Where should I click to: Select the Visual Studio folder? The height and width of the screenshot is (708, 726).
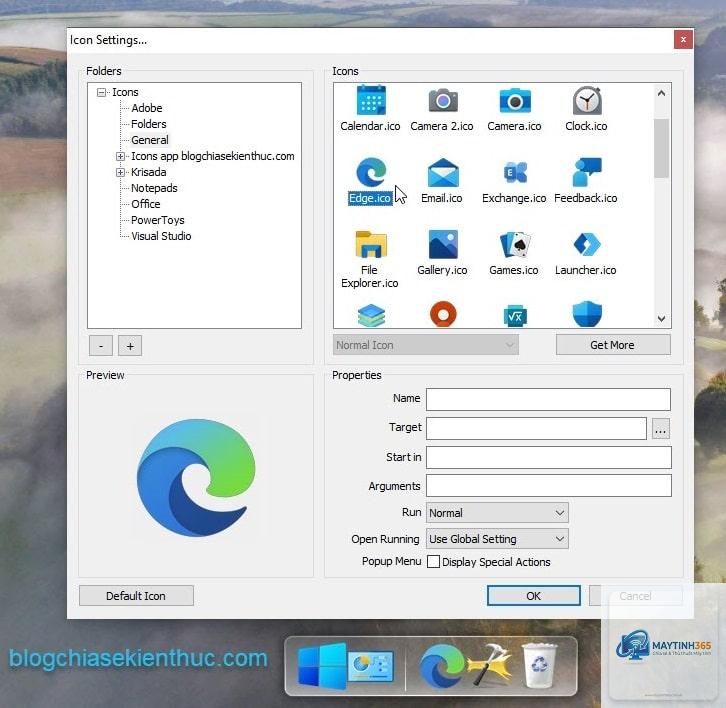pos(161,236)
